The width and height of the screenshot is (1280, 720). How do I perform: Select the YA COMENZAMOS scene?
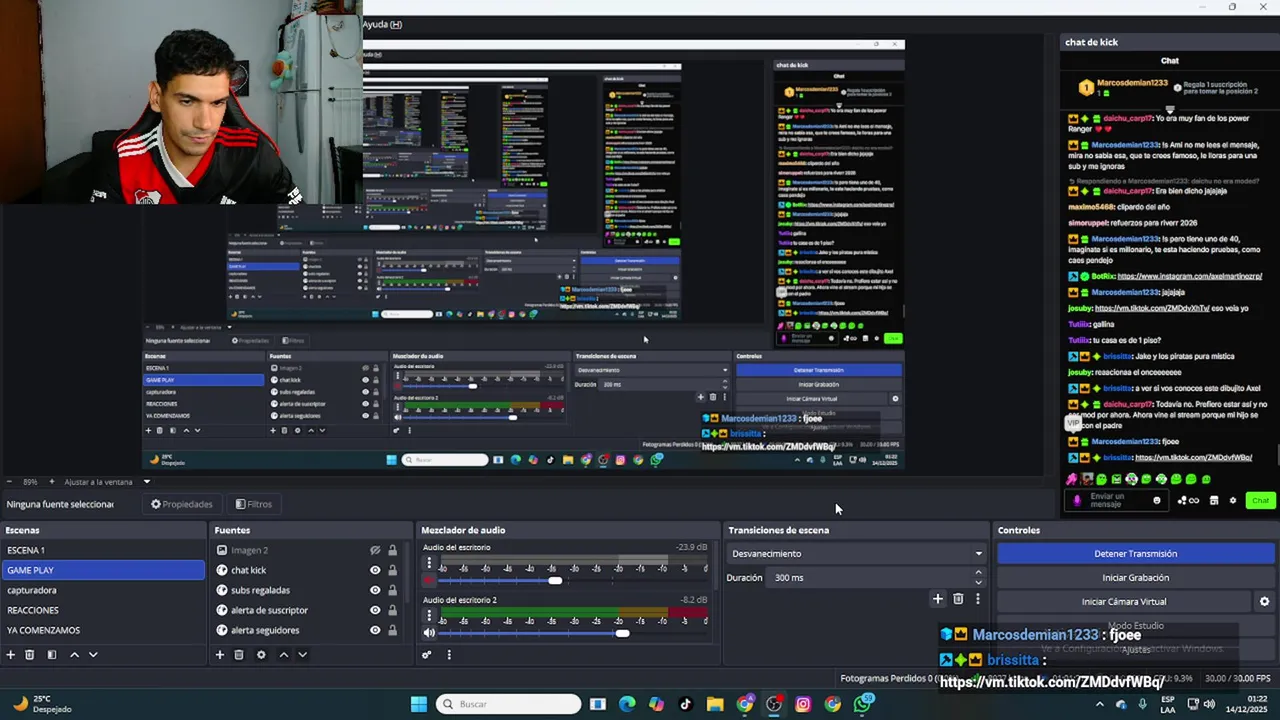coord(103,630)
